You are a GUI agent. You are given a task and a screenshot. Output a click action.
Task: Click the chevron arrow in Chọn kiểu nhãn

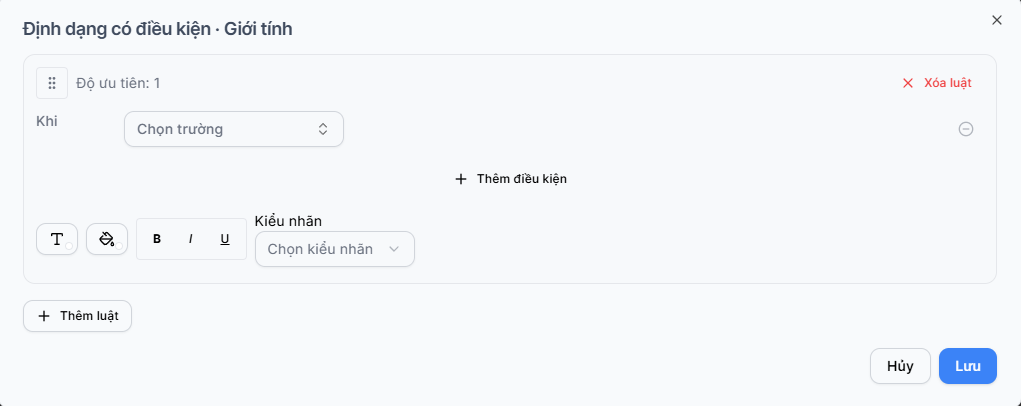tap(393, 249)
